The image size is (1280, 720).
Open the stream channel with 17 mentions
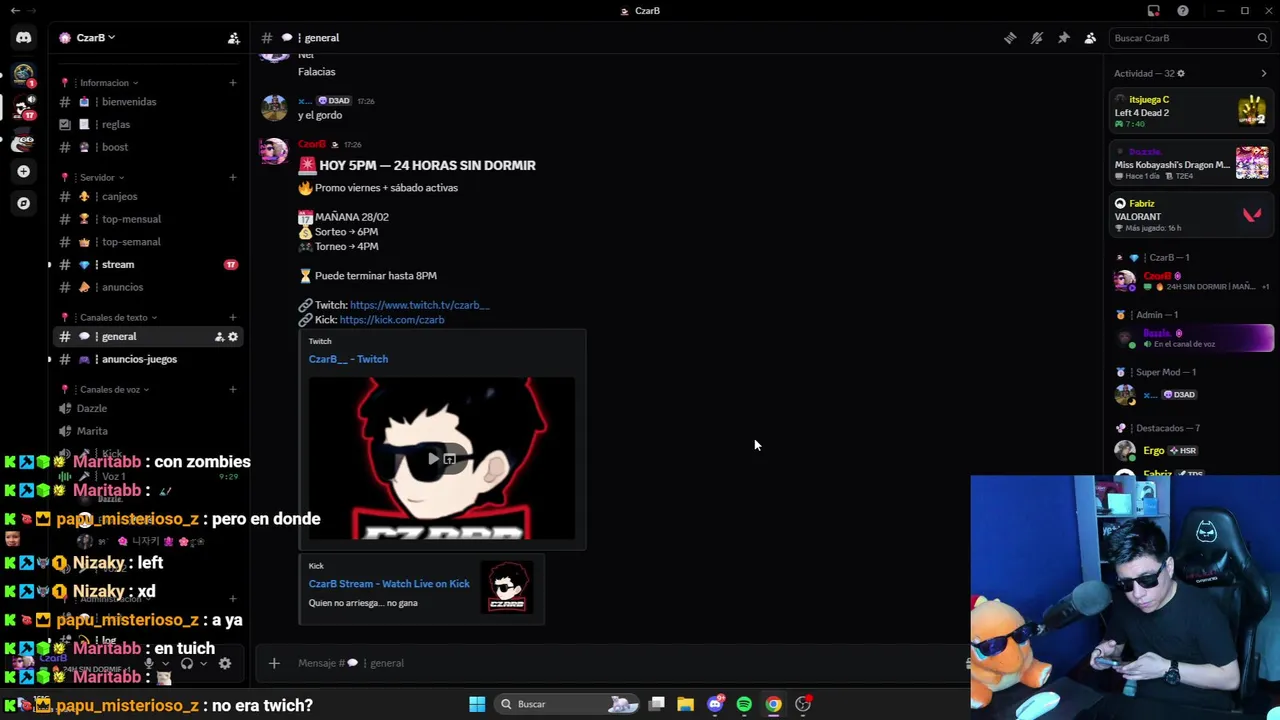point(148,265)
